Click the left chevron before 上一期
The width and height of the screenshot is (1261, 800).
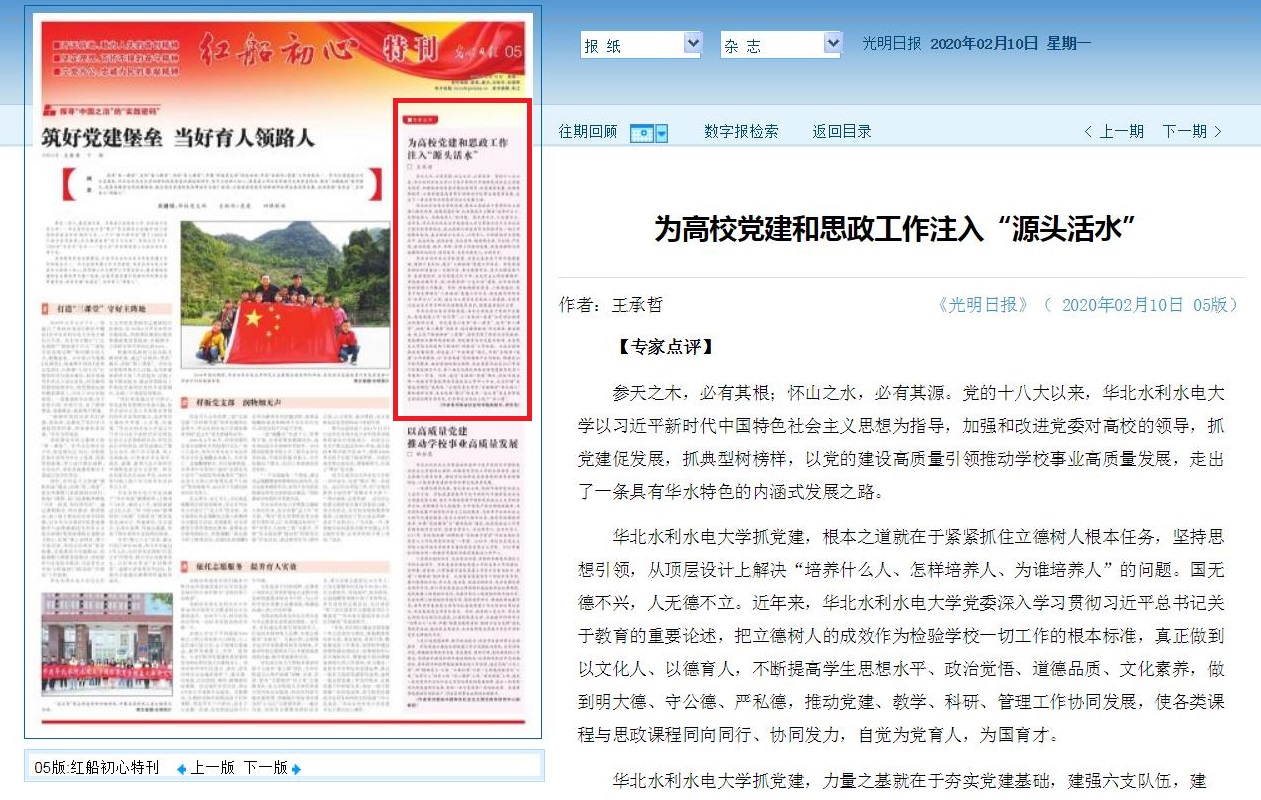pyautogui.click(x=1086, y=130)
